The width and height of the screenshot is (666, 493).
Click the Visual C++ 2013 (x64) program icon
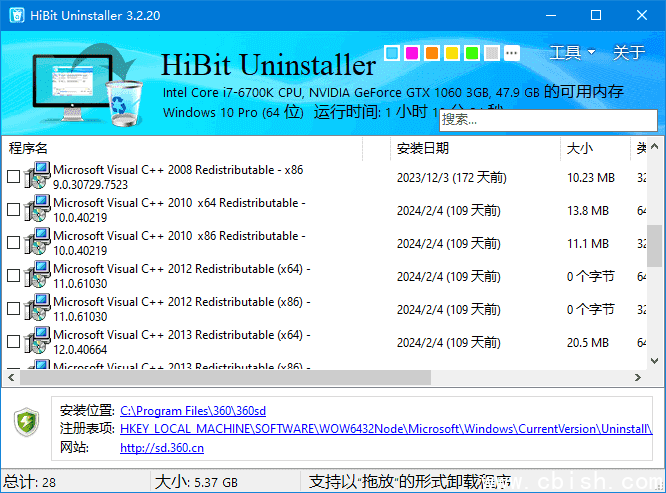click(x=37, y=342)
